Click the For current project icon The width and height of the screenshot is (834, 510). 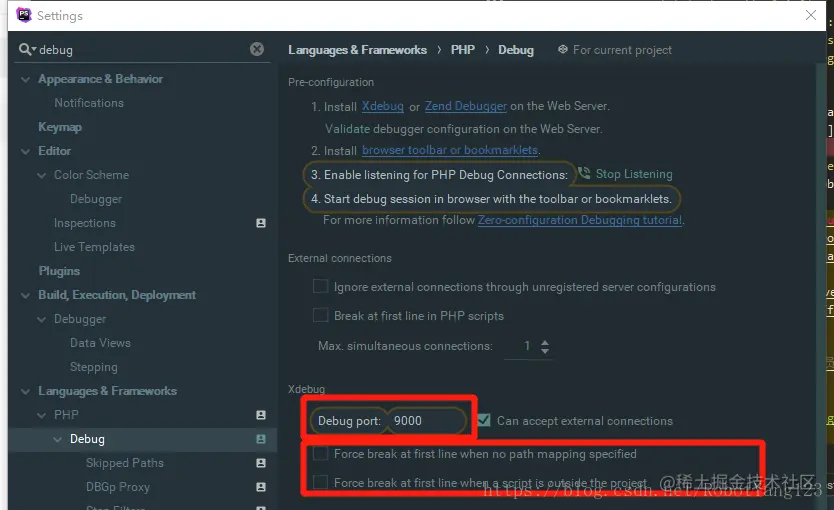click(x=562, y=49)
